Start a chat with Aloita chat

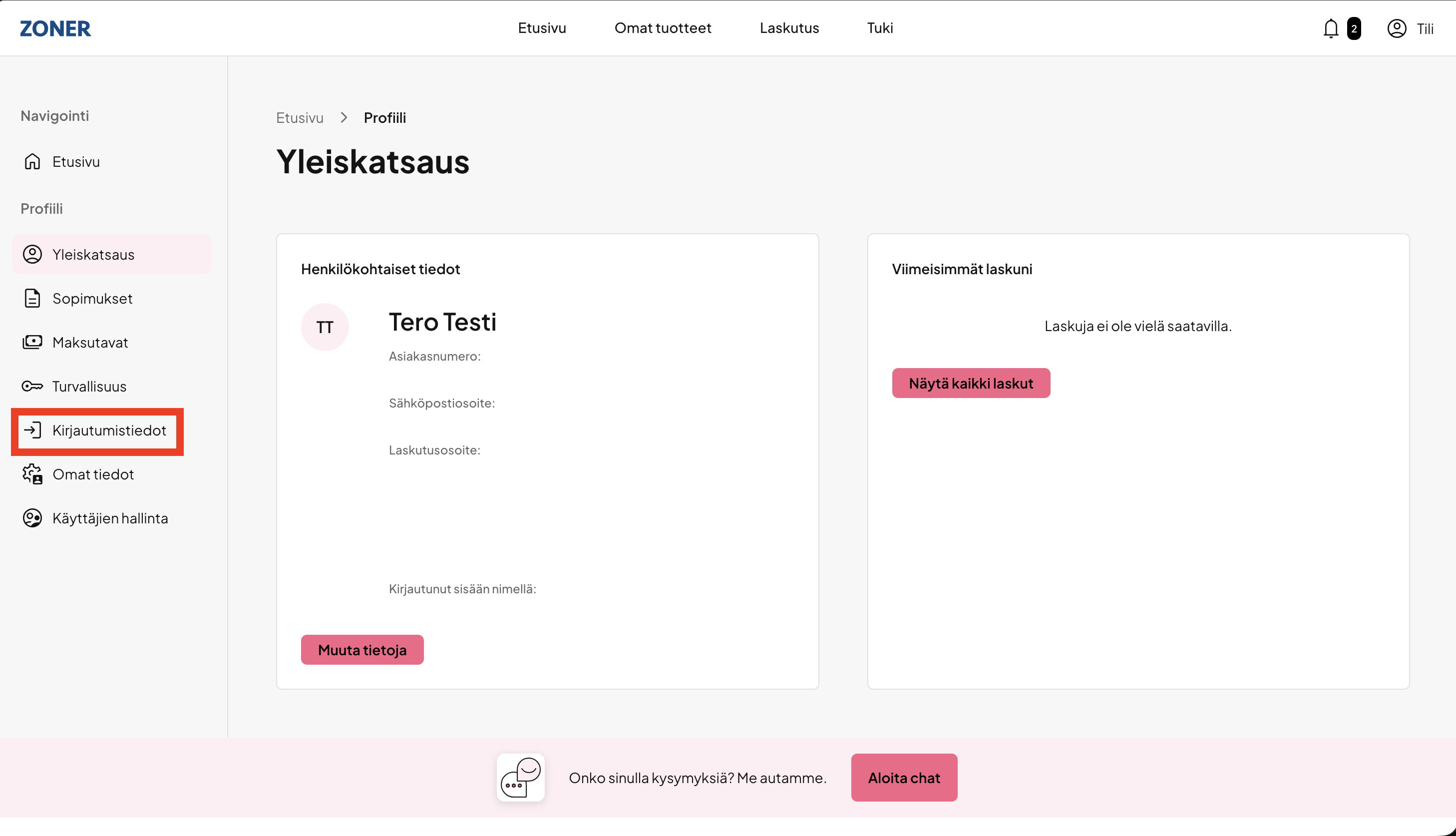coord(904,778)
